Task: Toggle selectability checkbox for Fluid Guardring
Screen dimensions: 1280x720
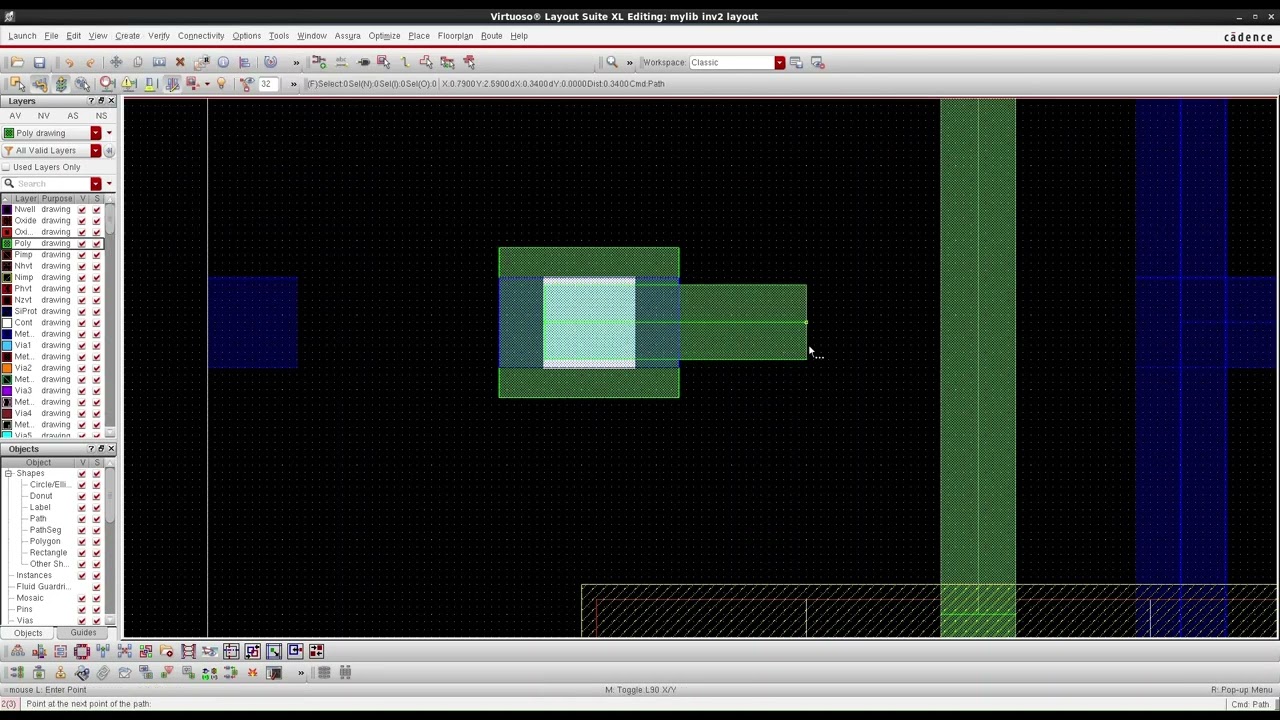Action: [x=96, y=586]
